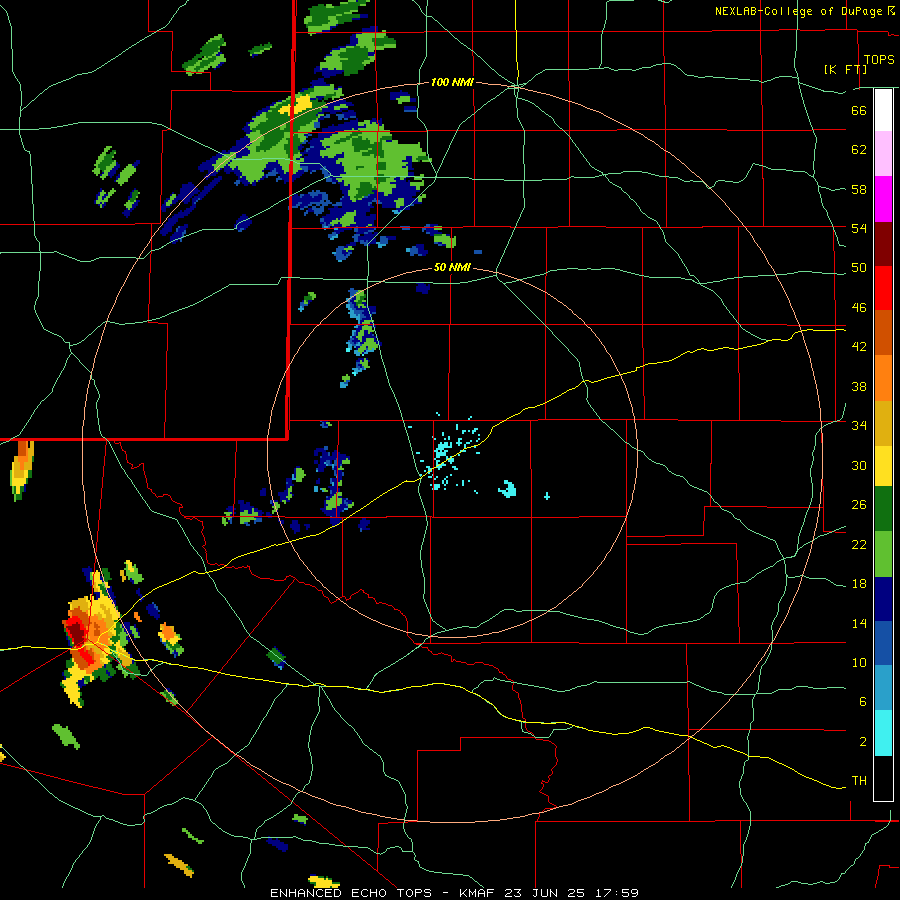Click the 66 value on the legend
Screen dimensions: 900x900
coord(859,111)
